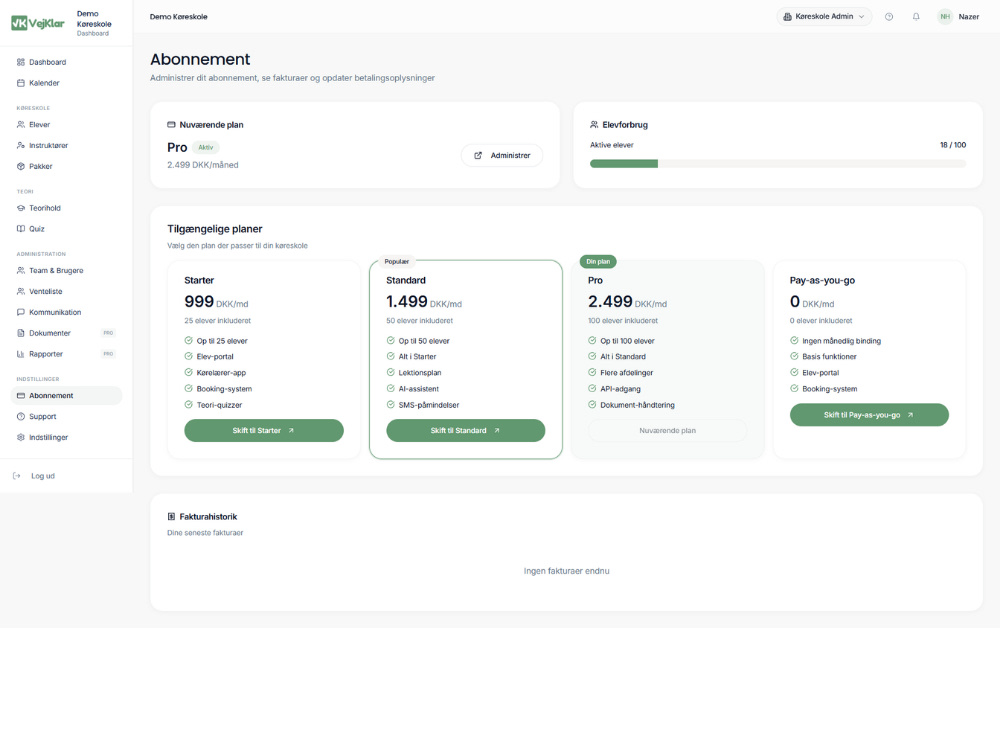Click the AI-assistent checkmark icon
This screenshot has width=1000, height=750.
point(390,388)
